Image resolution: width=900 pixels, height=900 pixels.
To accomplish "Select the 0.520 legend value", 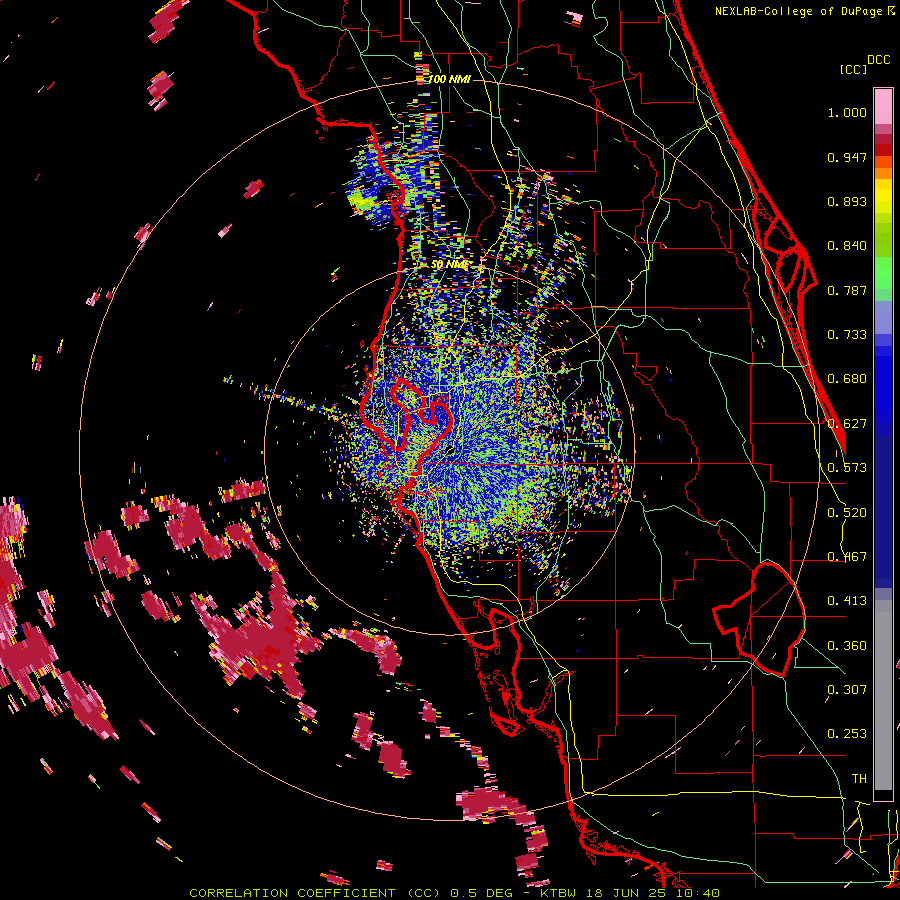I will coord(847,513).
